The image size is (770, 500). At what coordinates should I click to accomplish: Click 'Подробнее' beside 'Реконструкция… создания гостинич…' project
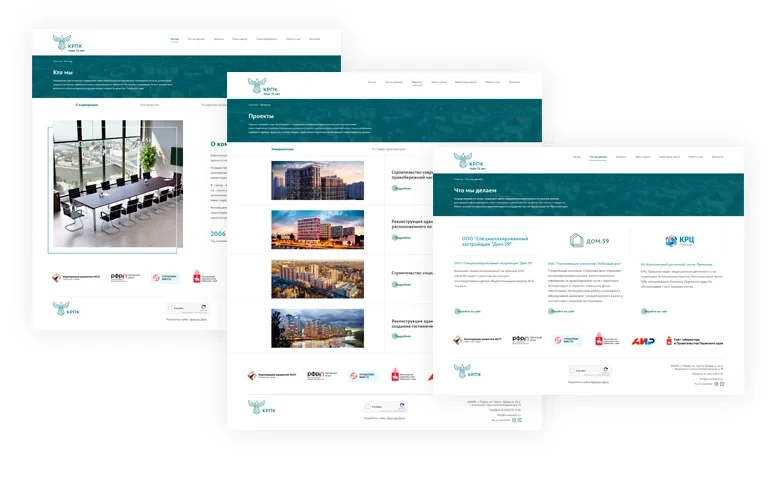tap(401, 336)
